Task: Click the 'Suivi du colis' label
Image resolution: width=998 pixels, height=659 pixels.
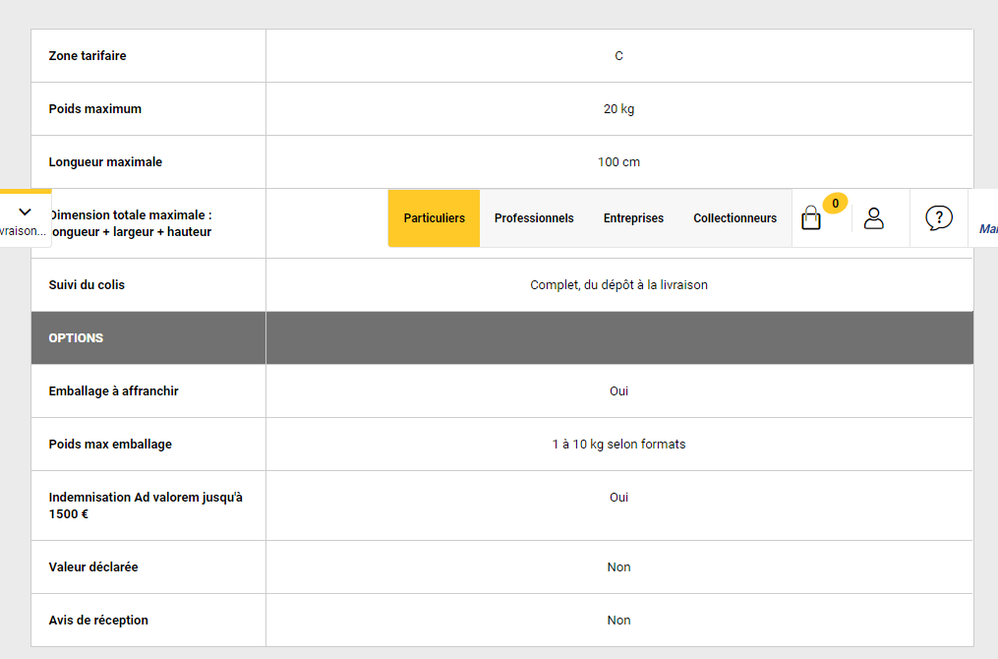Action: [x=87, y=285]
